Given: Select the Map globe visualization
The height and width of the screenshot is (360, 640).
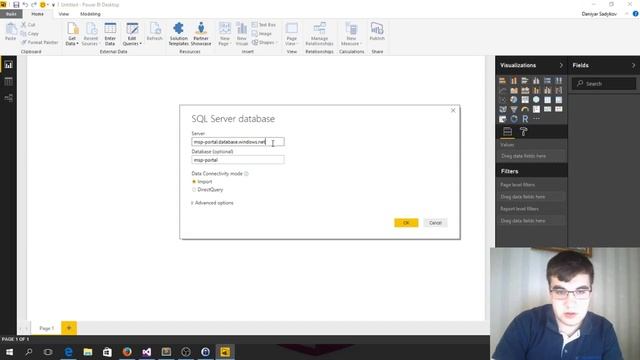Looking at the screenshot, I should coord(536,100).
